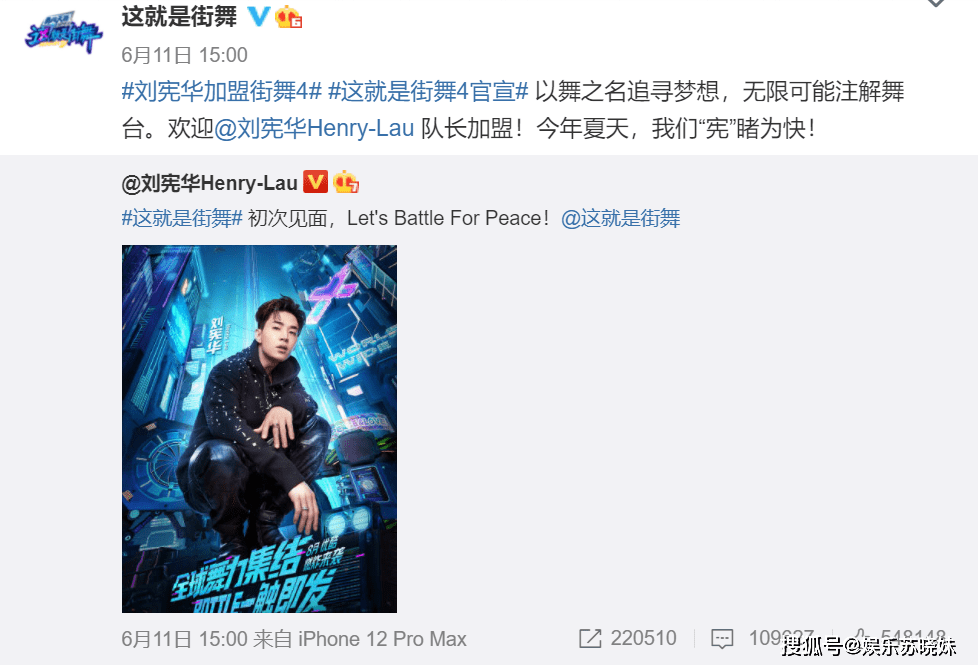Open the 这就是街舞 account name link
The height and width of the screenshot is (668, 978).
tap(179, 16)
